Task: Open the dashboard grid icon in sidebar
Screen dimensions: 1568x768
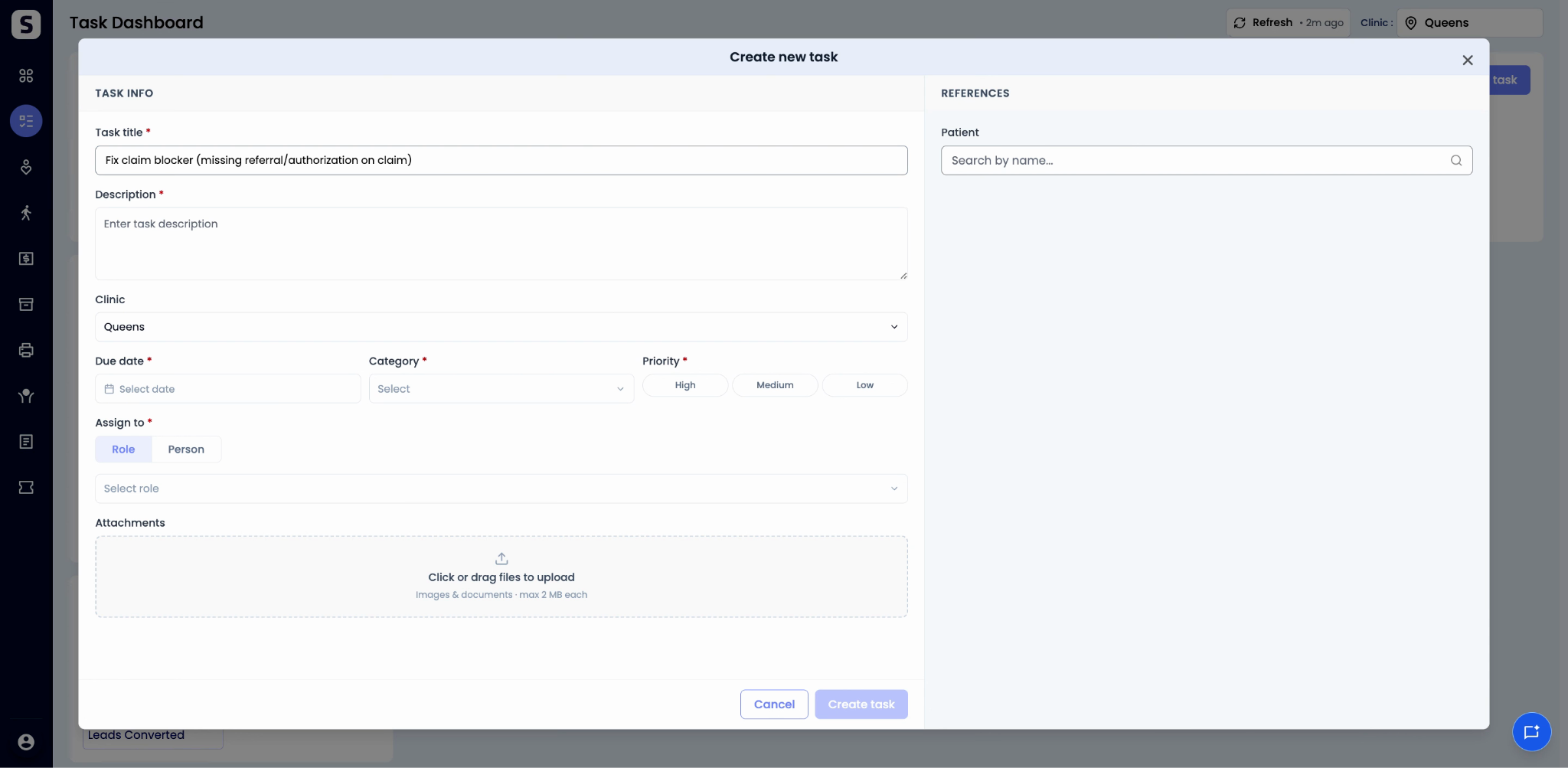Action: (26, 75)
